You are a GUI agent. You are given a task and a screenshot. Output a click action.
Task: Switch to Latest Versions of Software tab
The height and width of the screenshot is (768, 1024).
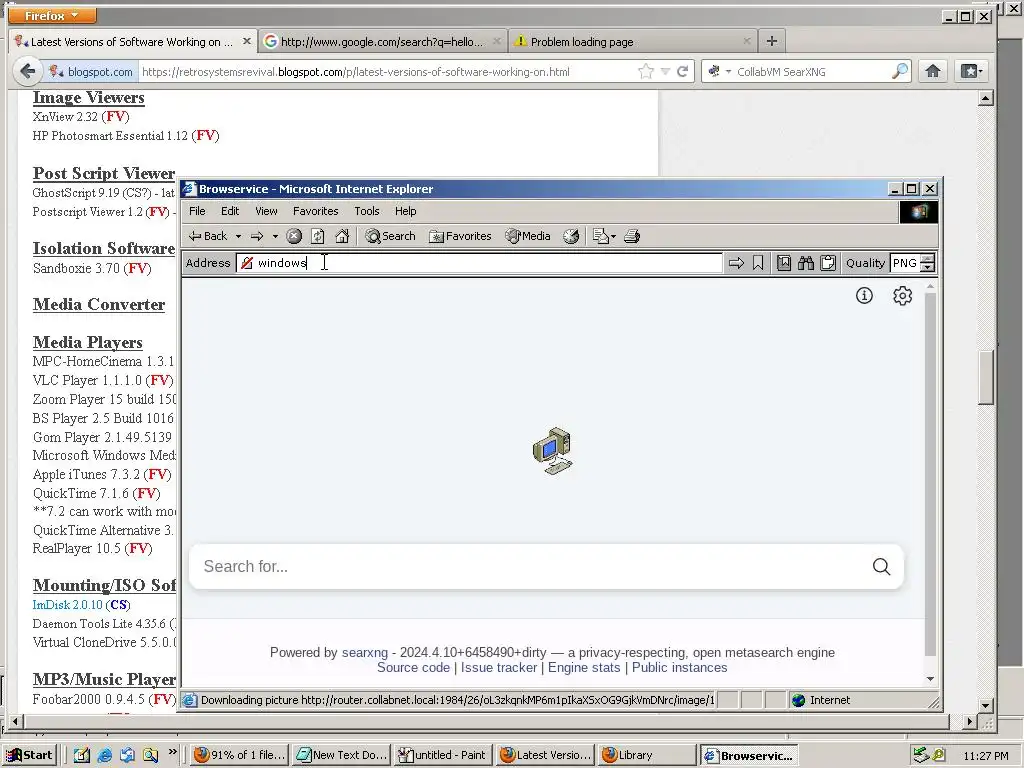point(133,41)
